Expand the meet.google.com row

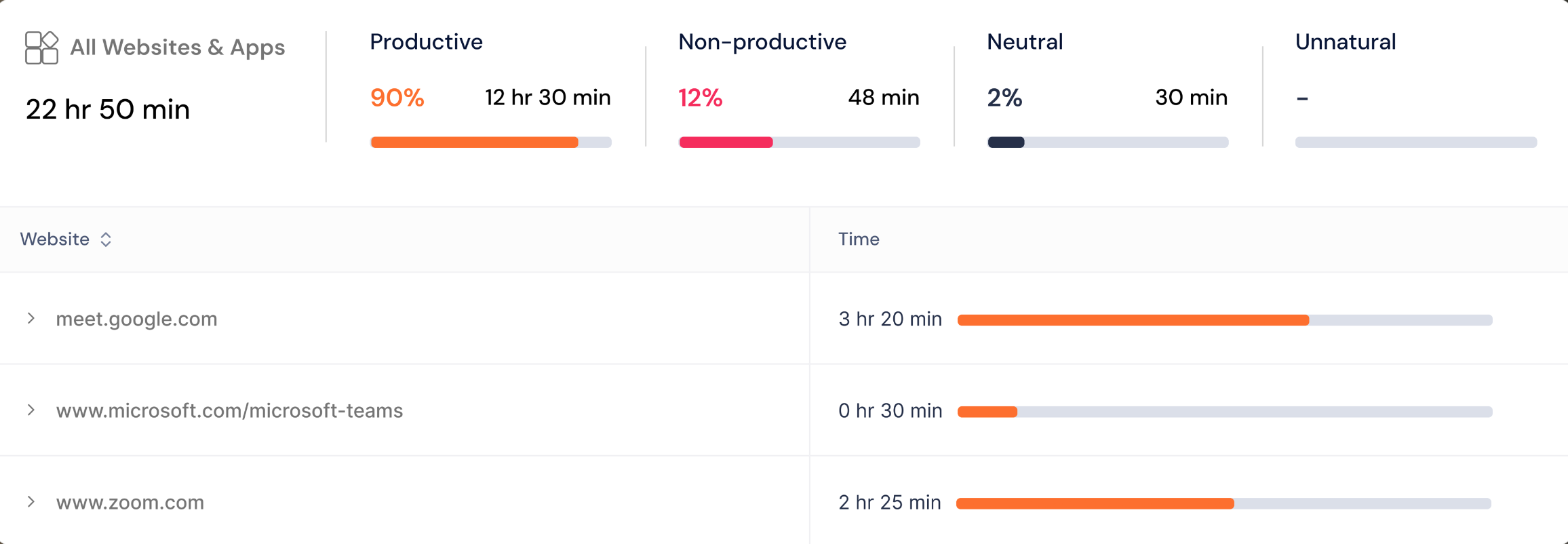coord(31,318)
